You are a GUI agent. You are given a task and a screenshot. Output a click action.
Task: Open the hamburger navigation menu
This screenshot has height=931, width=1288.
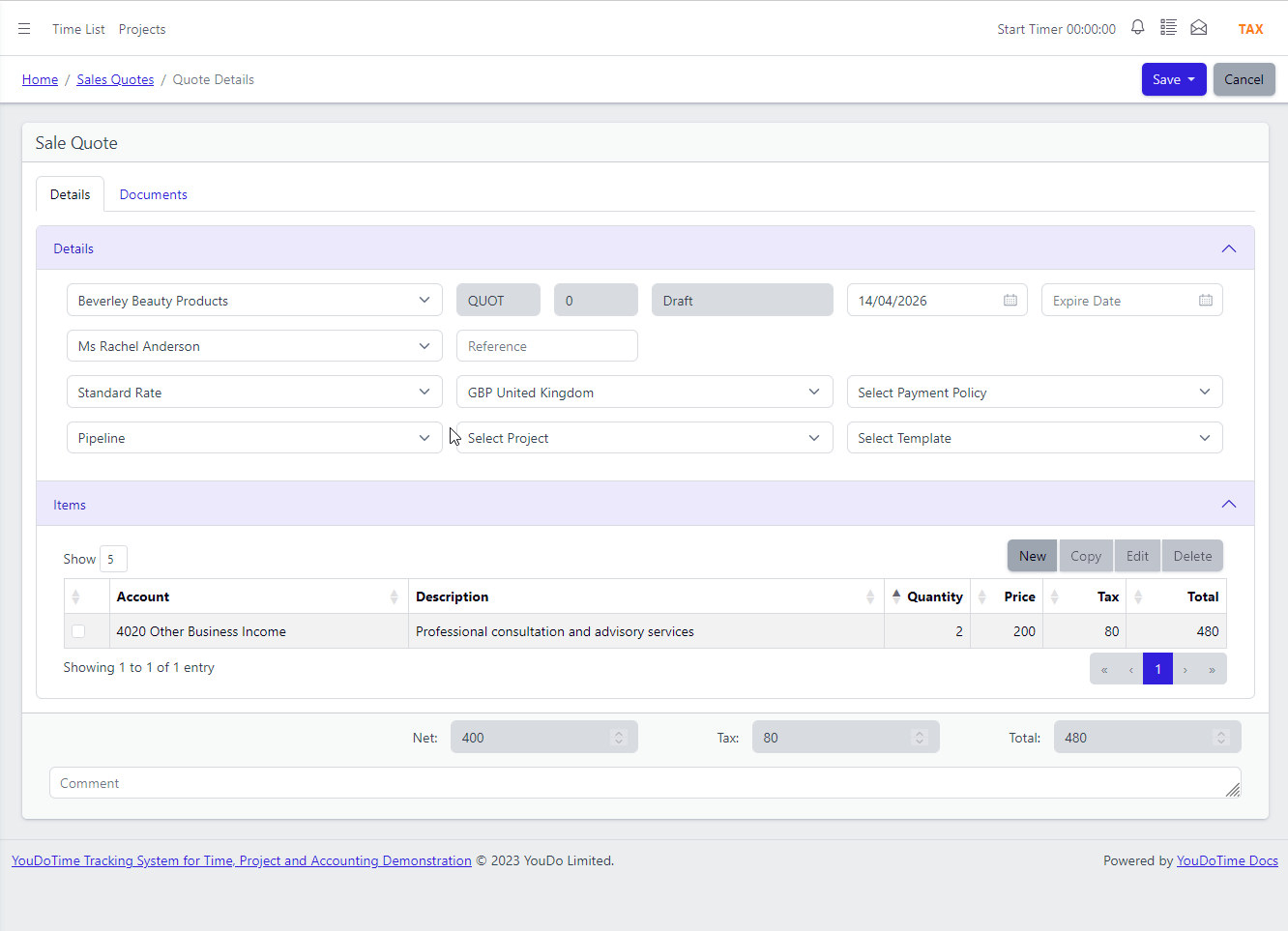click(x=24, y=29)
